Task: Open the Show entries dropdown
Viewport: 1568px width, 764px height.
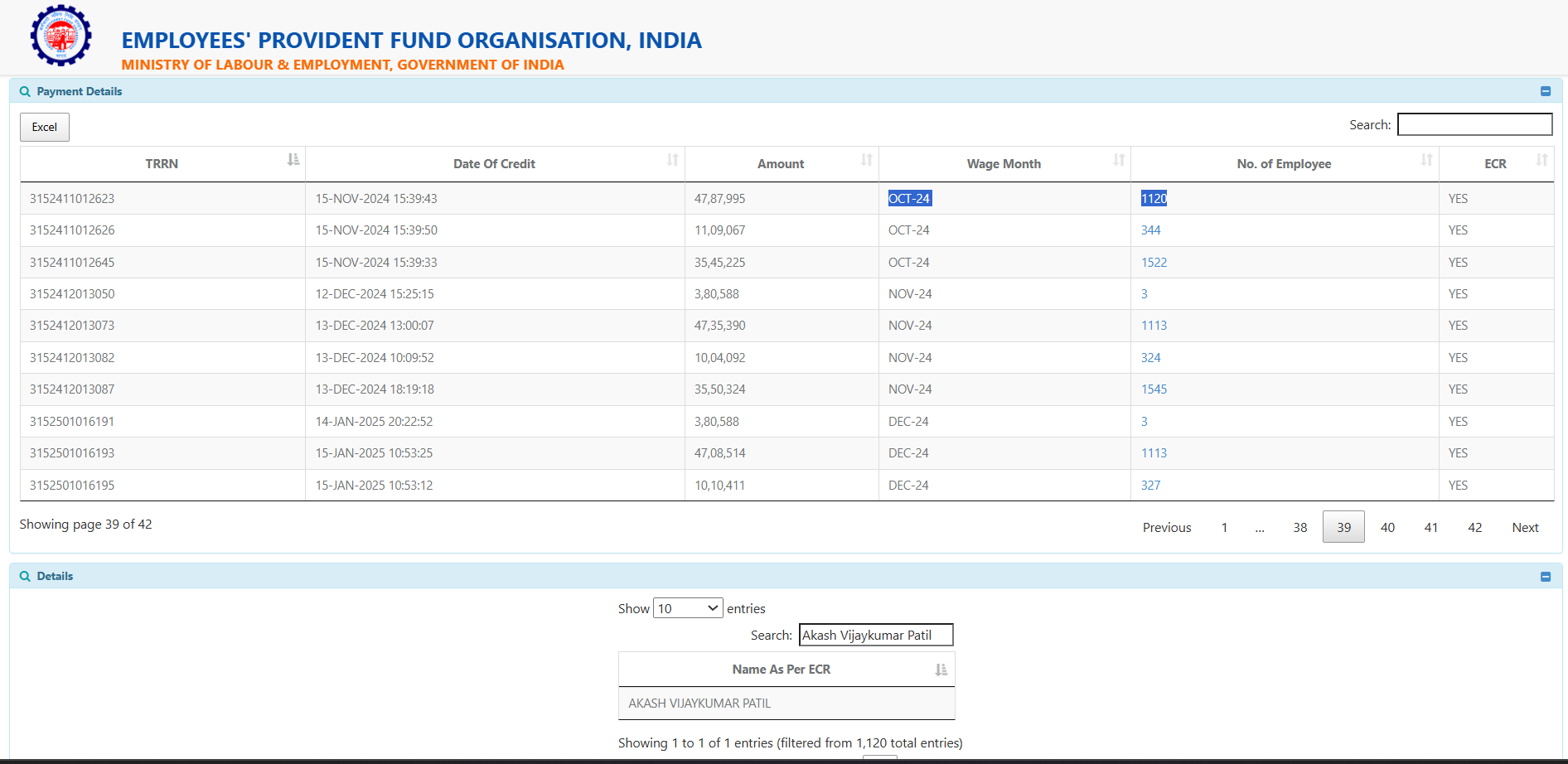Action: (688, 608)
